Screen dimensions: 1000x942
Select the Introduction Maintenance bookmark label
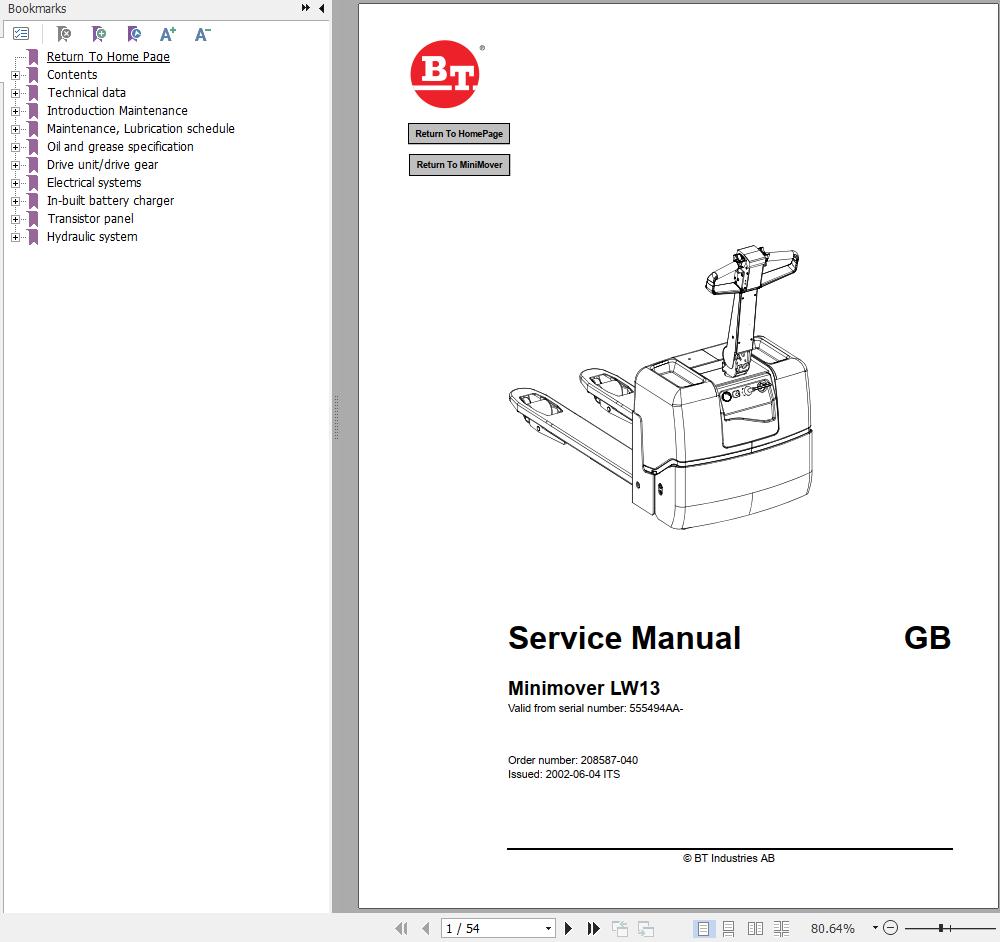(x=117, y=110)
